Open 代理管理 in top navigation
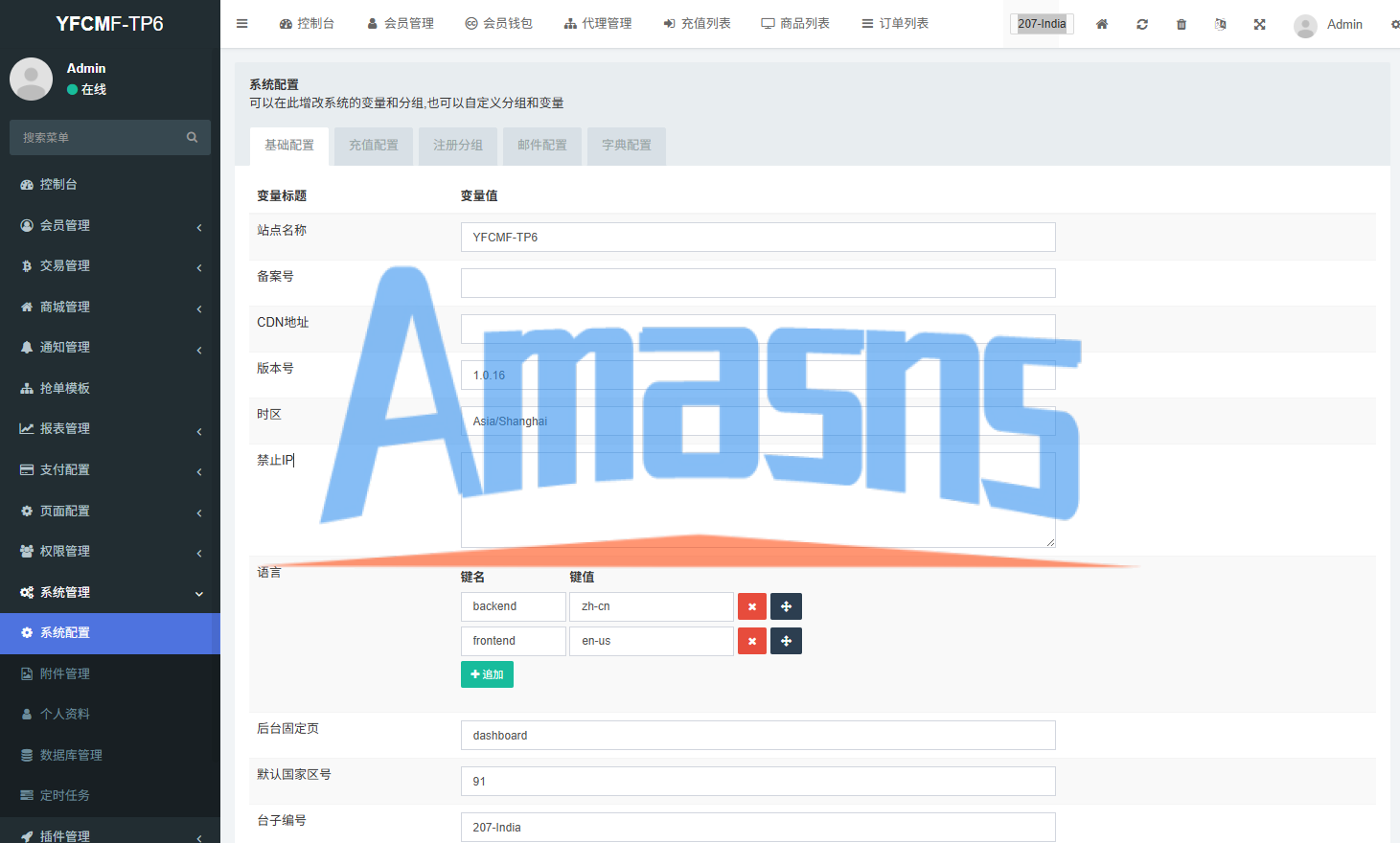This screenshot has height=843, width=1400. pyautogui.click(x=598, y=24)
